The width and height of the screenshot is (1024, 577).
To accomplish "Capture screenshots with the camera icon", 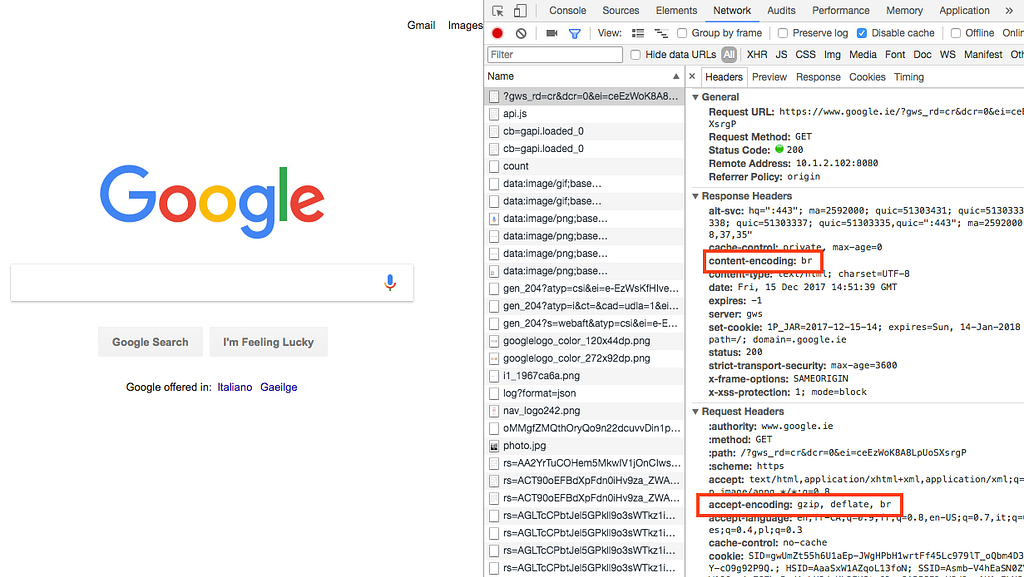I will tap(552, 33).
